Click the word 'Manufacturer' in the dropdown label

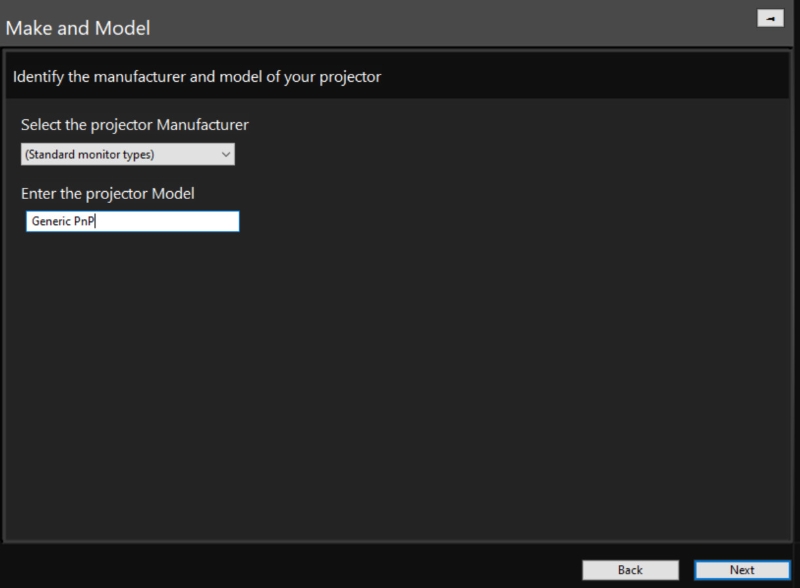point(203,125)
